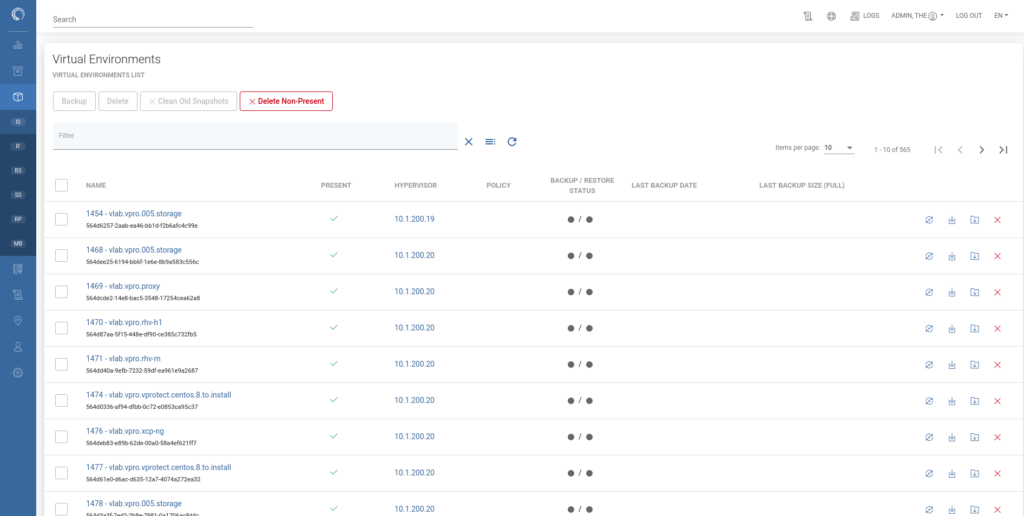Click the refresh icon next to the filter
The height and width of the screenshot is (516, 1024).
coord(512,142)
